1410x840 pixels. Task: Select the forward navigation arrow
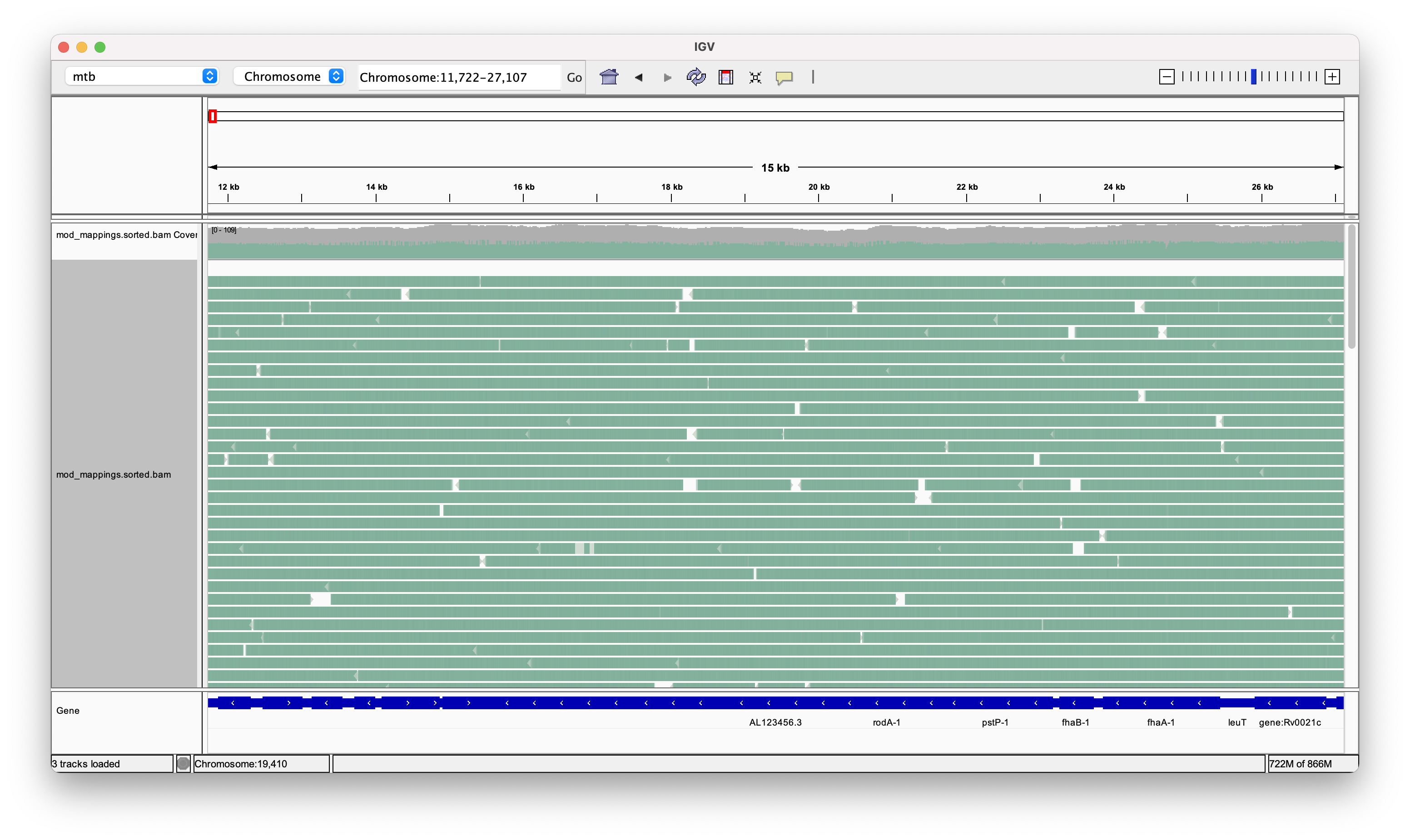(666, 78)
